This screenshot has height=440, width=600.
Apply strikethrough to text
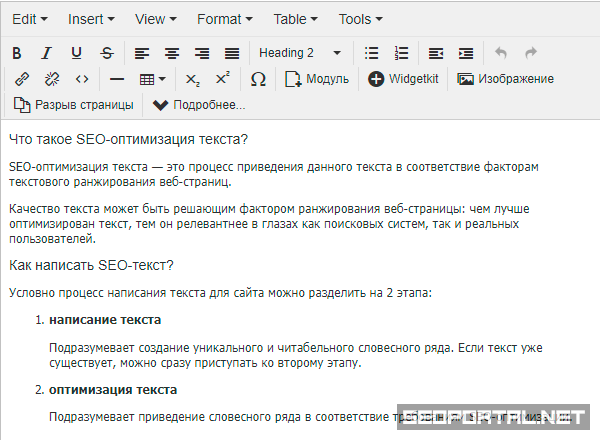[106, 53]
